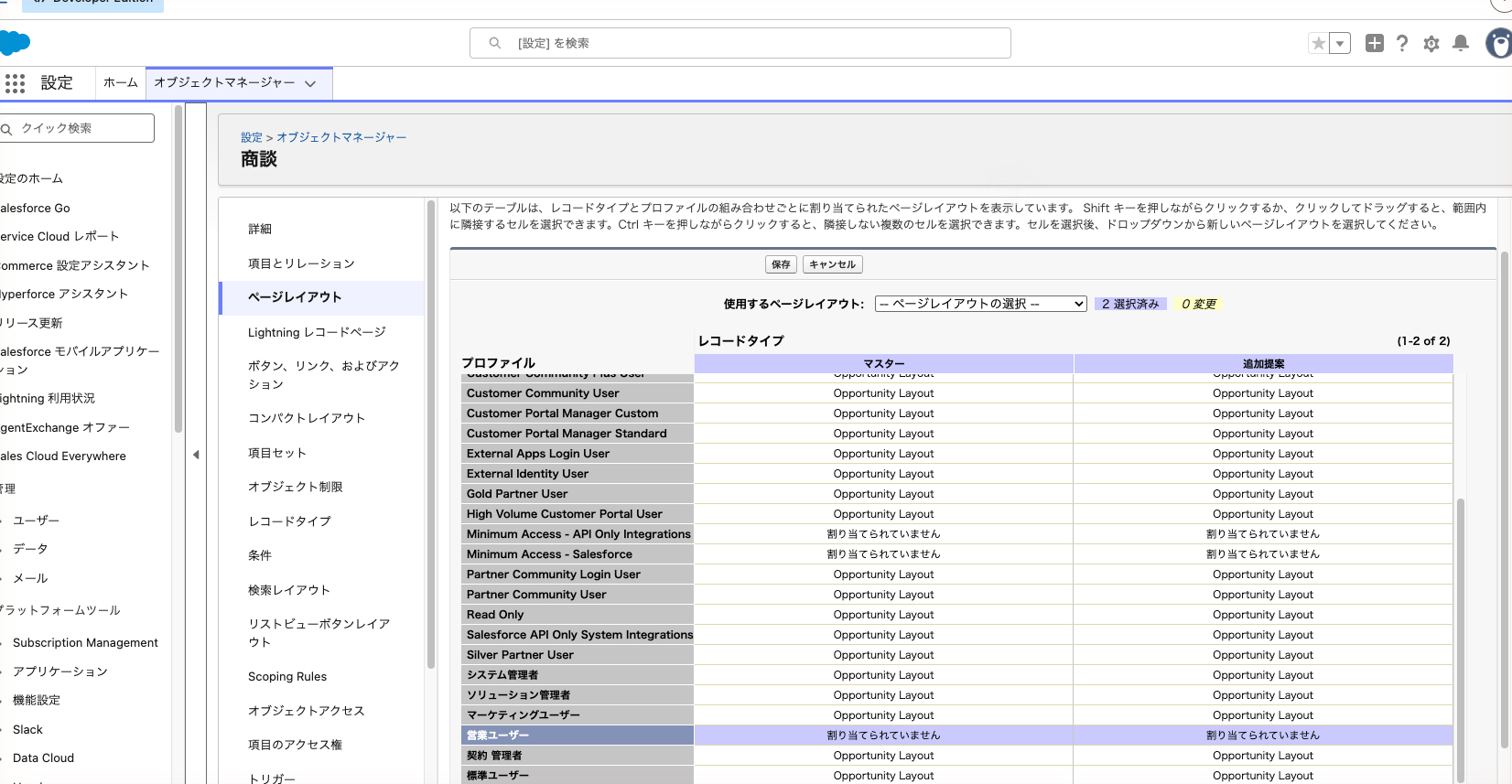The image size is (1512, 784).
Task: Open the favorites list dropdown arrow
Action: 1340,43
